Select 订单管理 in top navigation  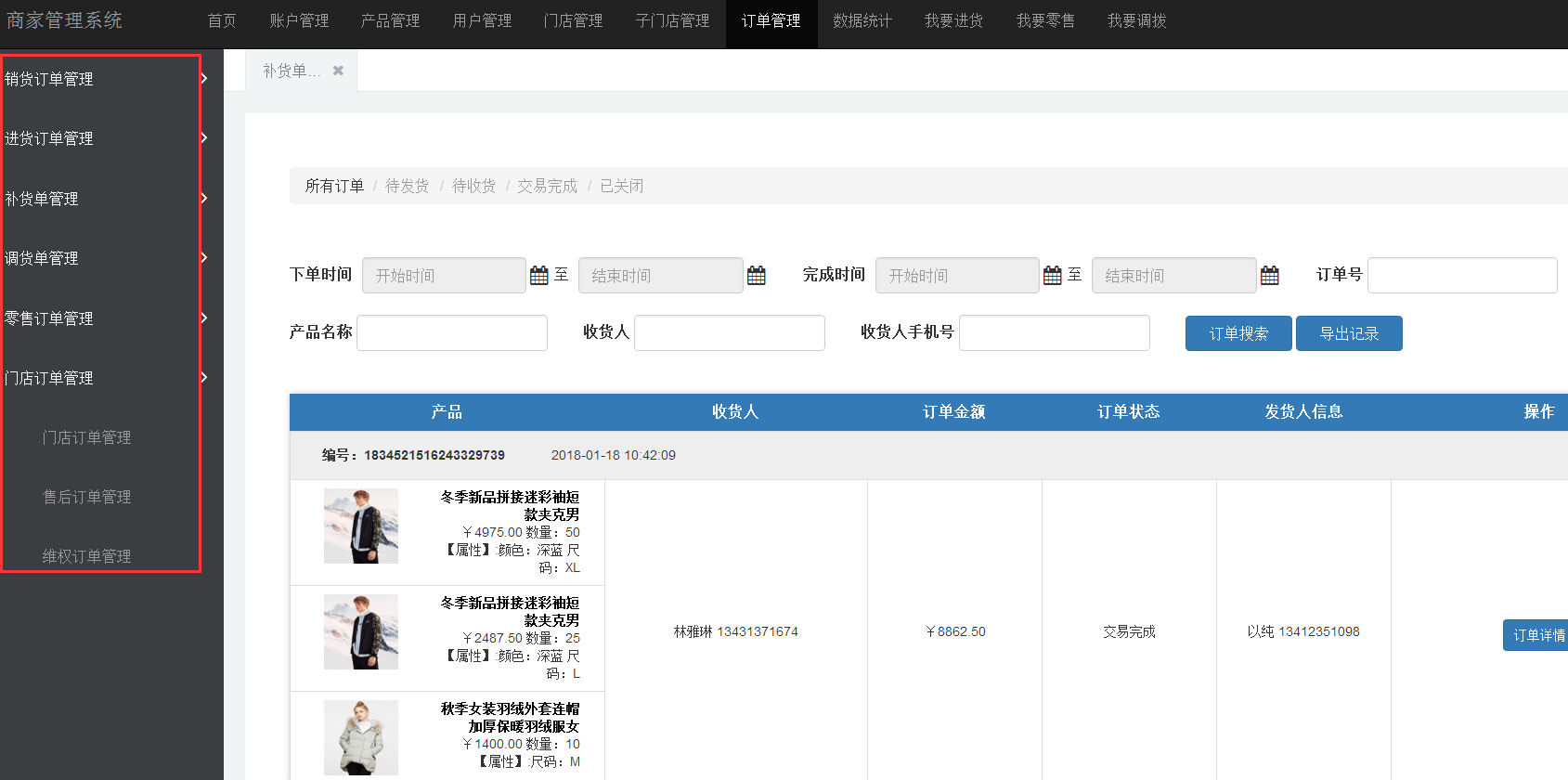pos(771,20)
